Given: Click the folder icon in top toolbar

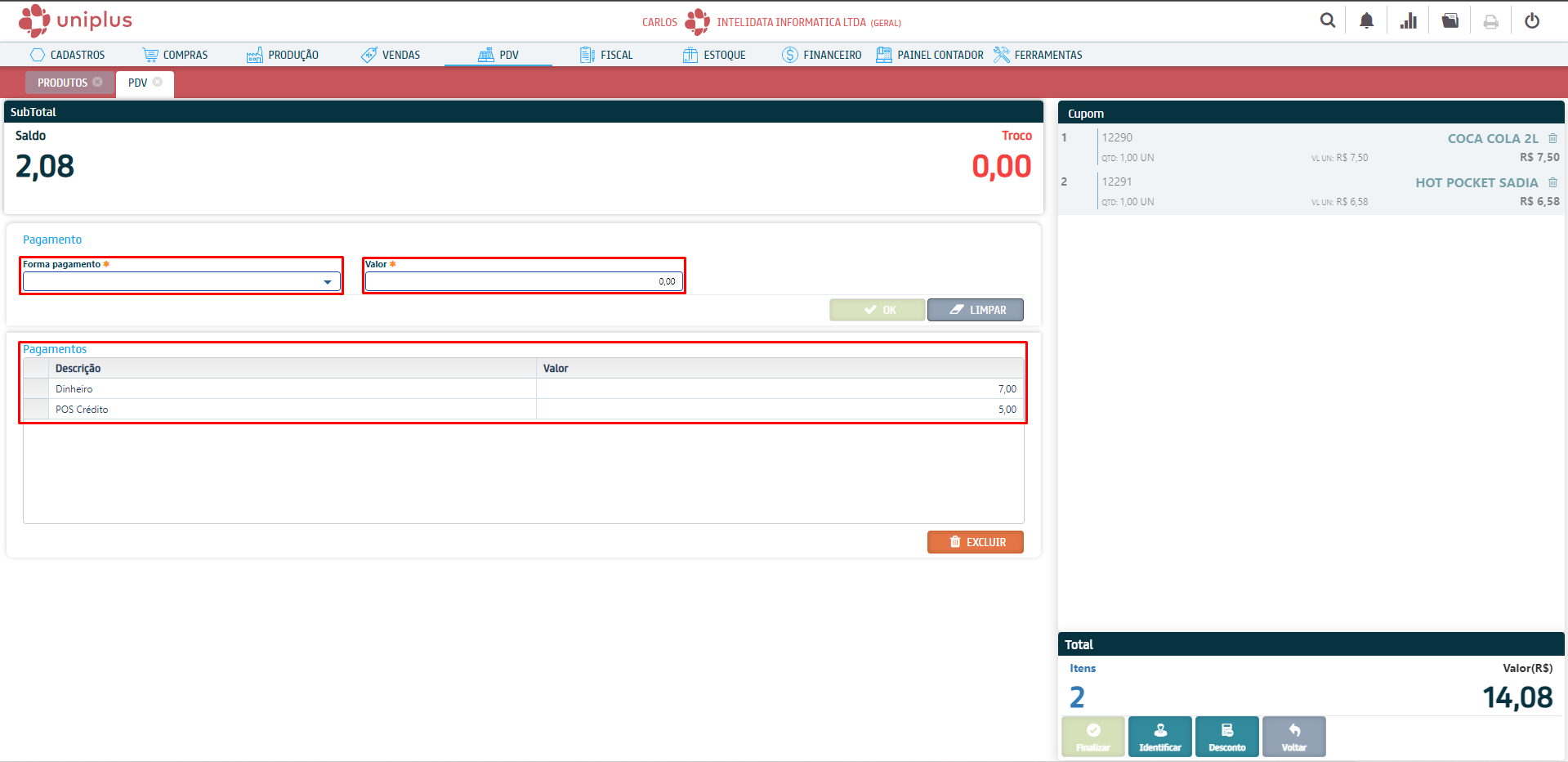Looking at the screenshot, I should 1450,20.
